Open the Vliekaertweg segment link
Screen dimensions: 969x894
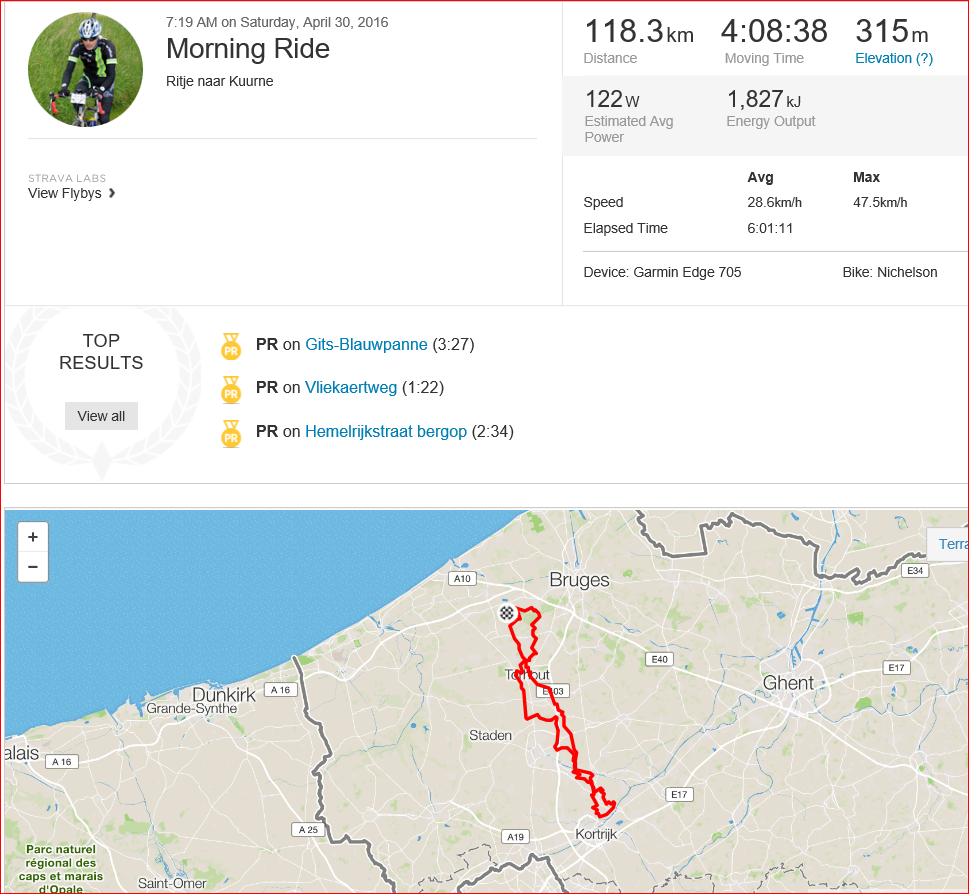click(351, 388)
